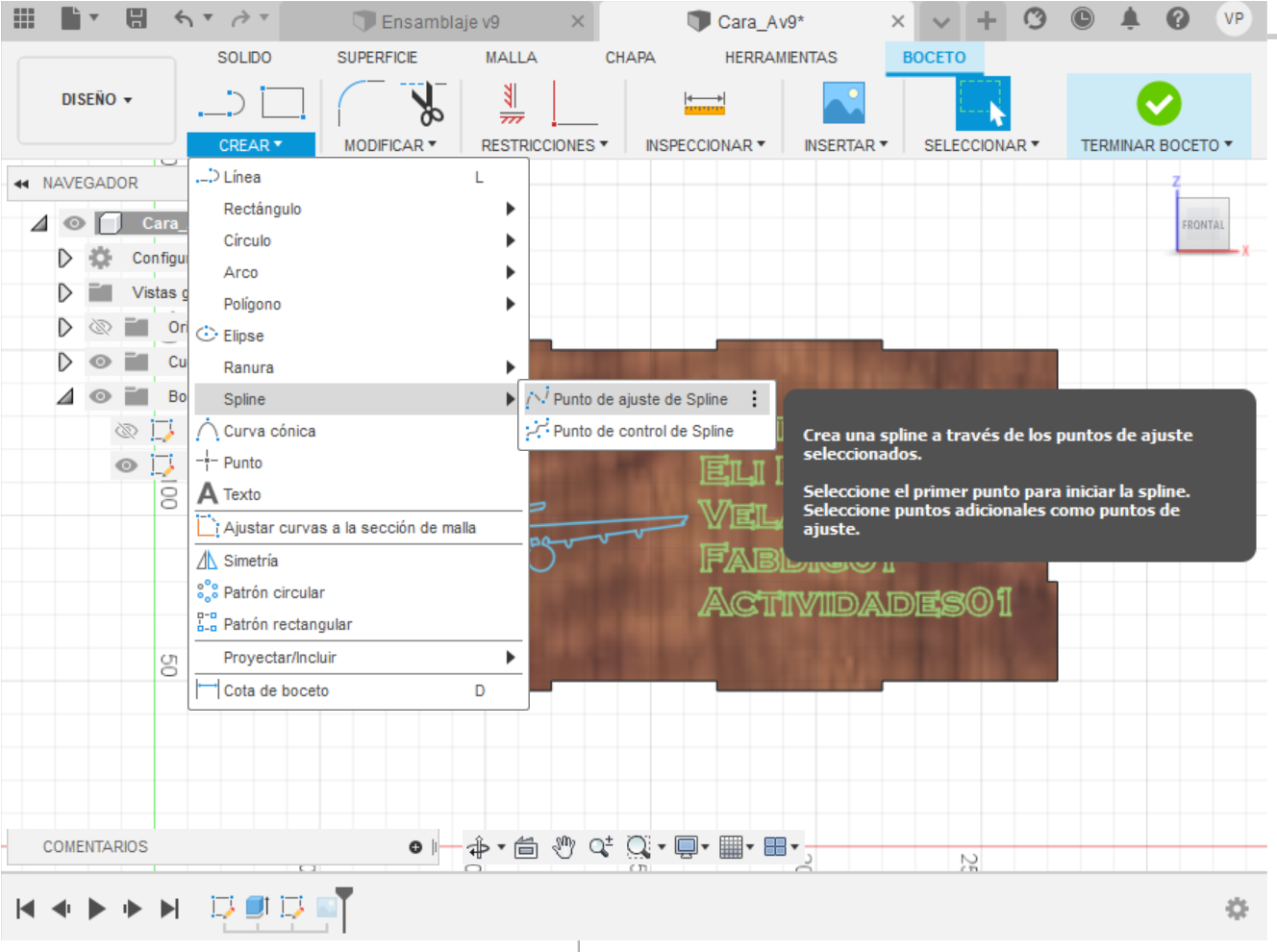Toggle visibility of the Cara root component
Image resolution: width=1277 pixels, height=952 pixels.
pyautogui.click(x=74, y=223)
